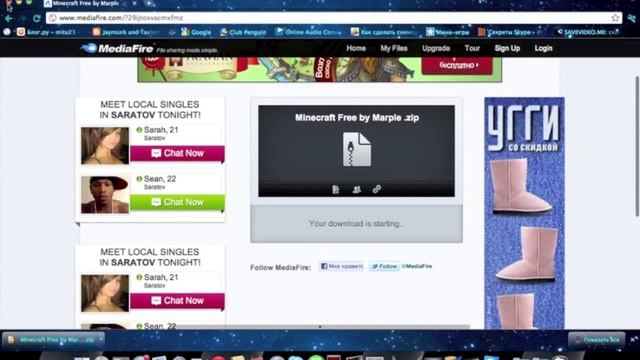Click the Показать все downloads button

pos(596,340)
